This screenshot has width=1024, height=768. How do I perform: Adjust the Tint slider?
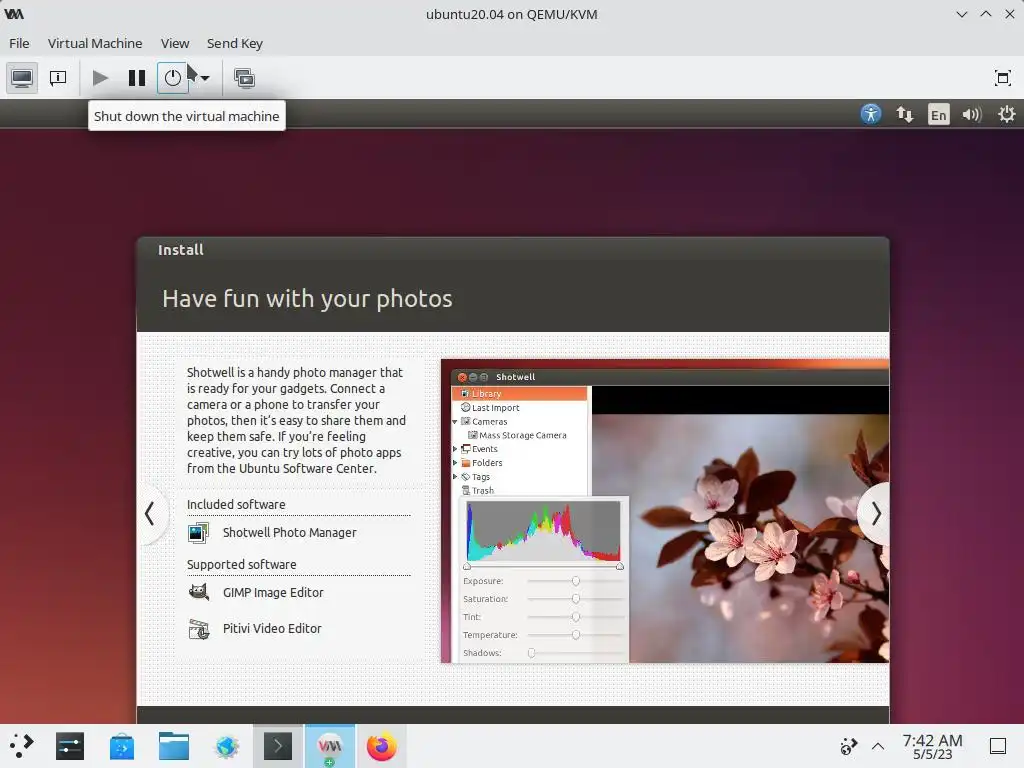point(575,617)
